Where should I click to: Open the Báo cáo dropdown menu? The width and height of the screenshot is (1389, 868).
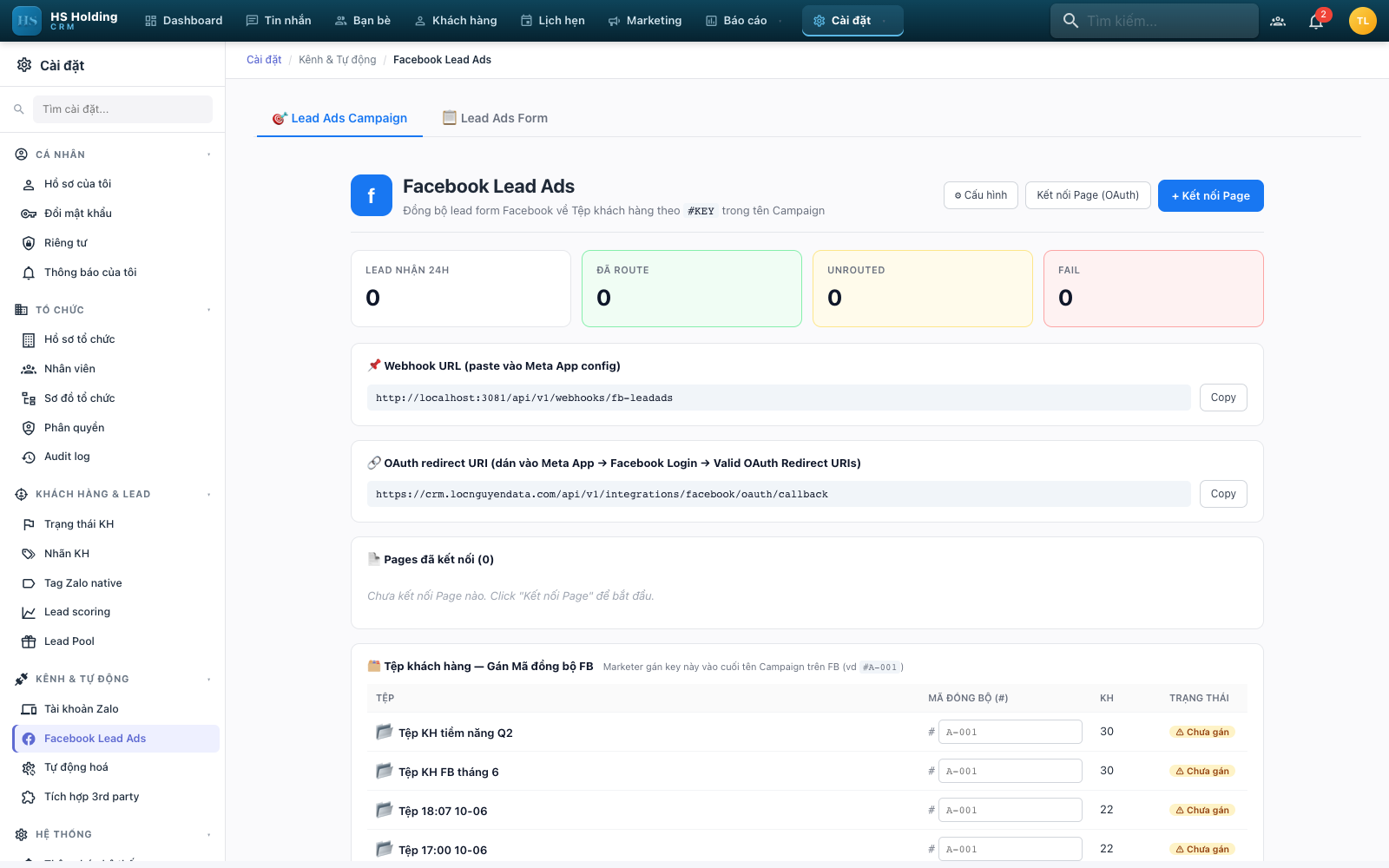coord(743,21)
